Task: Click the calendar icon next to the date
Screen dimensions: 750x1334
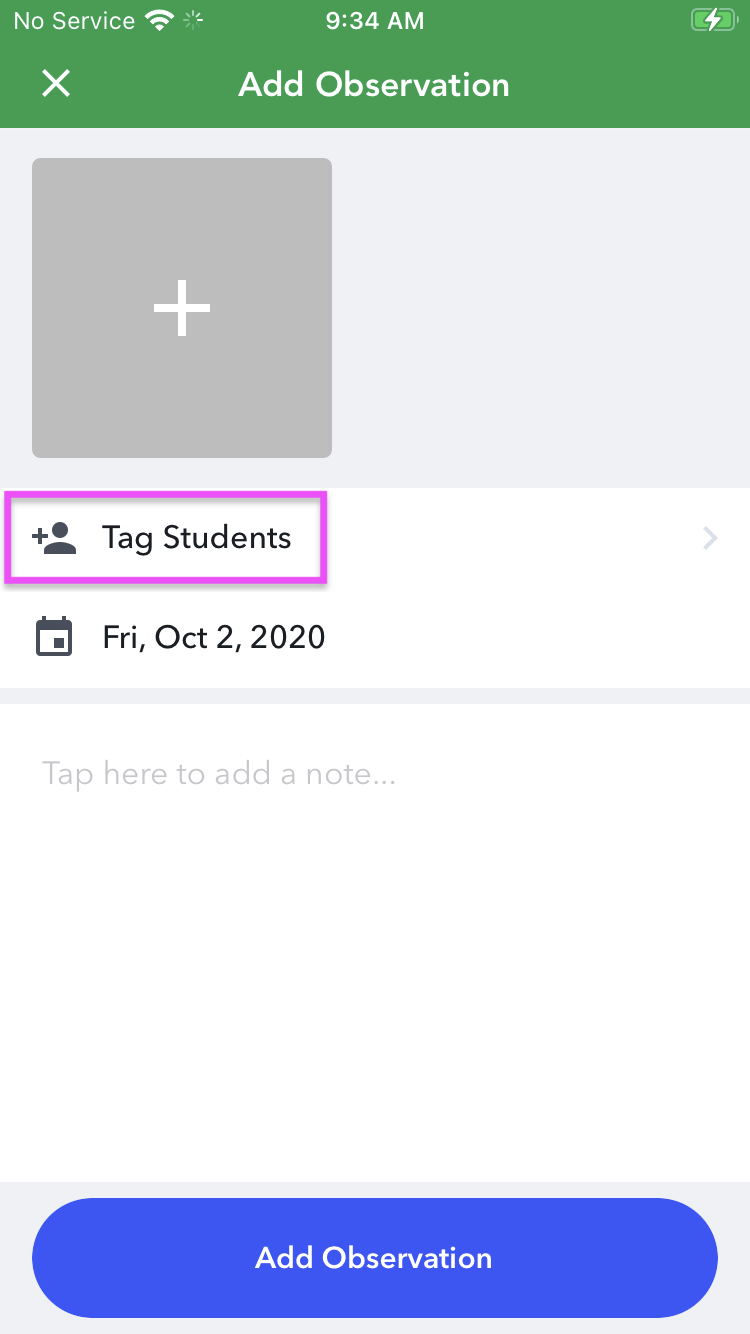Action: click(x=54, y=637)
